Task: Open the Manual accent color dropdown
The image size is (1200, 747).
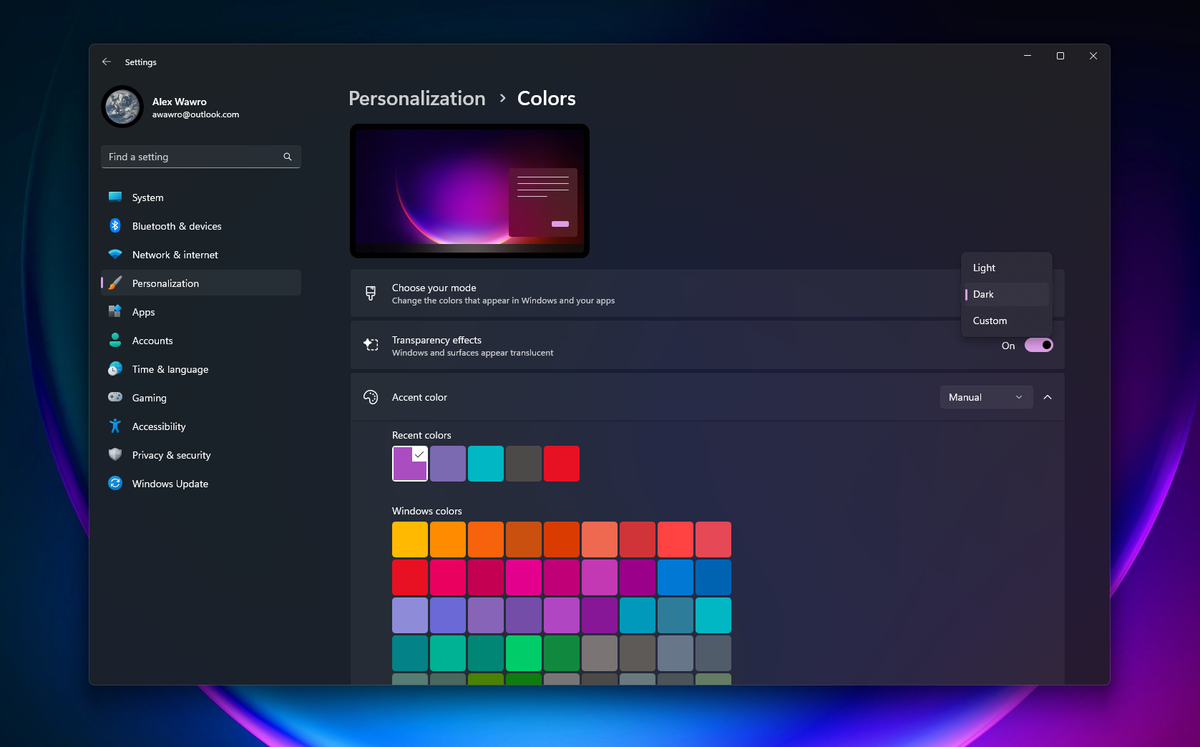Action: click(985, 397)
